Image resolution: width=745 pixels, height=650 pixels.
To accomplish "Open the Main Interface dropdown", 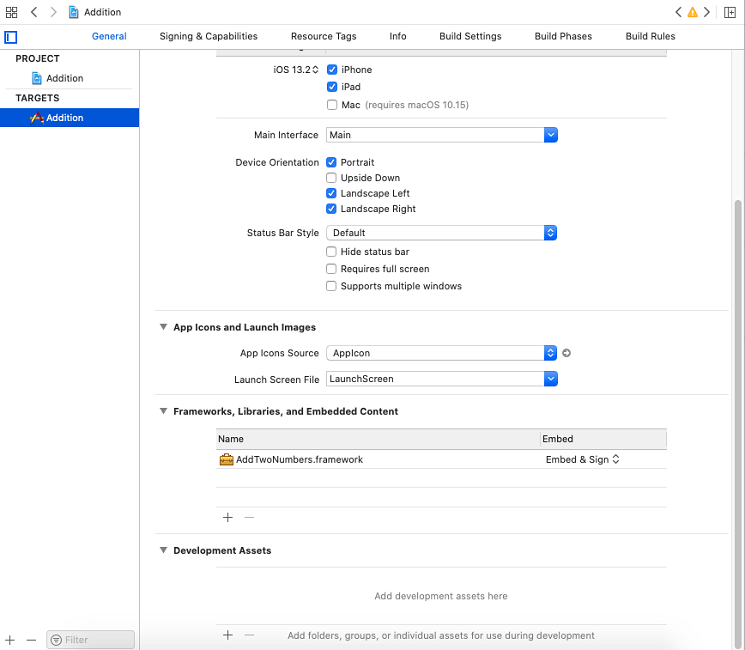I will 441,135.
